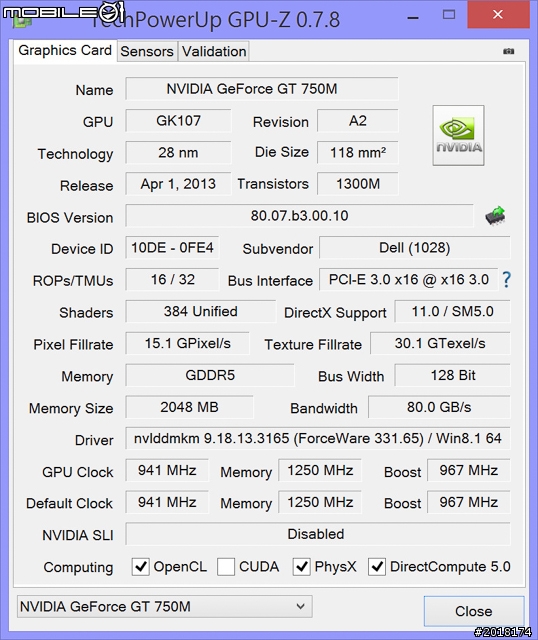
Task: Open the Validation tab
Action: coord(214,51)
